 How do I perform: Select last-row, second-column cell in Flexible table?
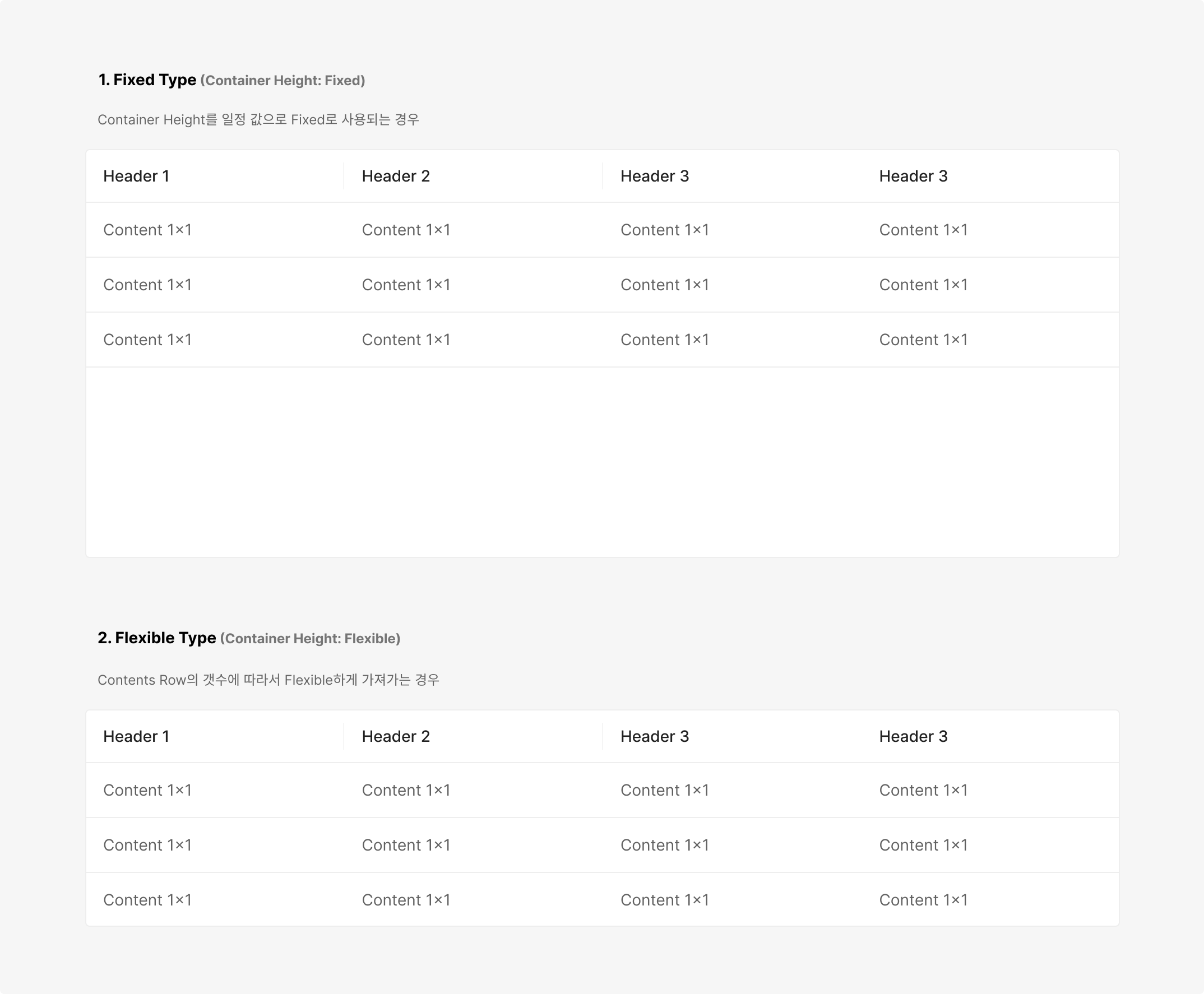tap(406, 900)
